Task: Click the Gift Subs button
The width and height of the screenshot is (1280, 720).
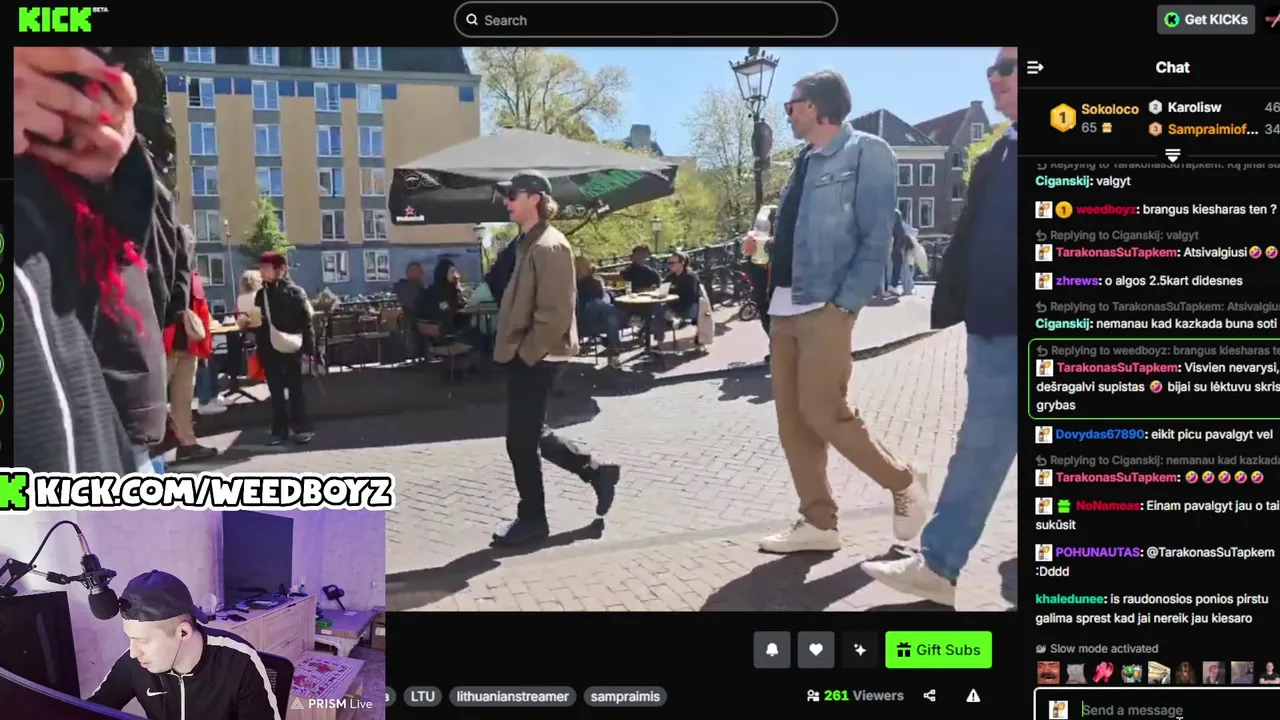Action: [938, 650]
